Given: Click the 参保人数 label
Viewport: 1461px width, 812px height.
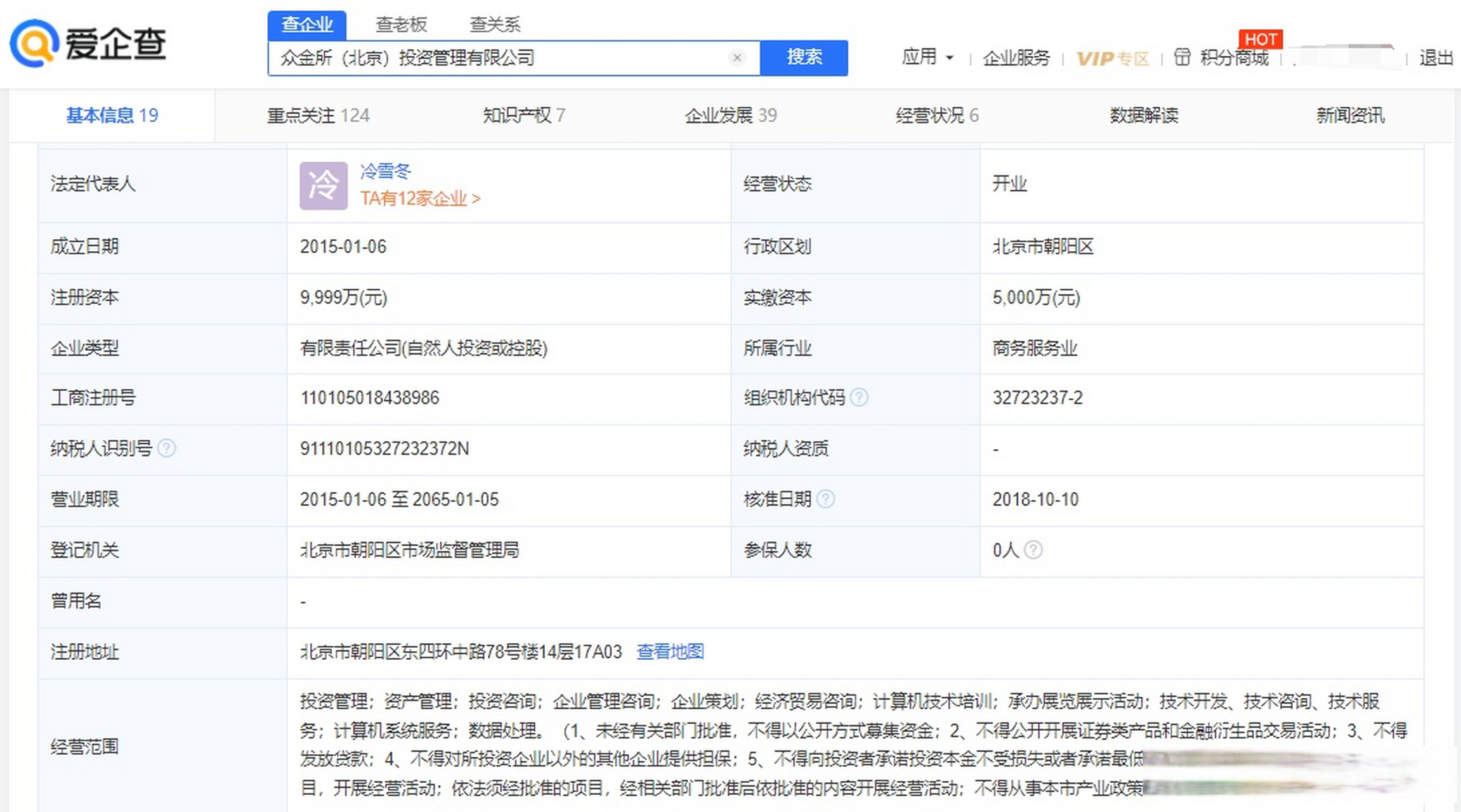Looking at the screenshot, I should coord(777,550).
